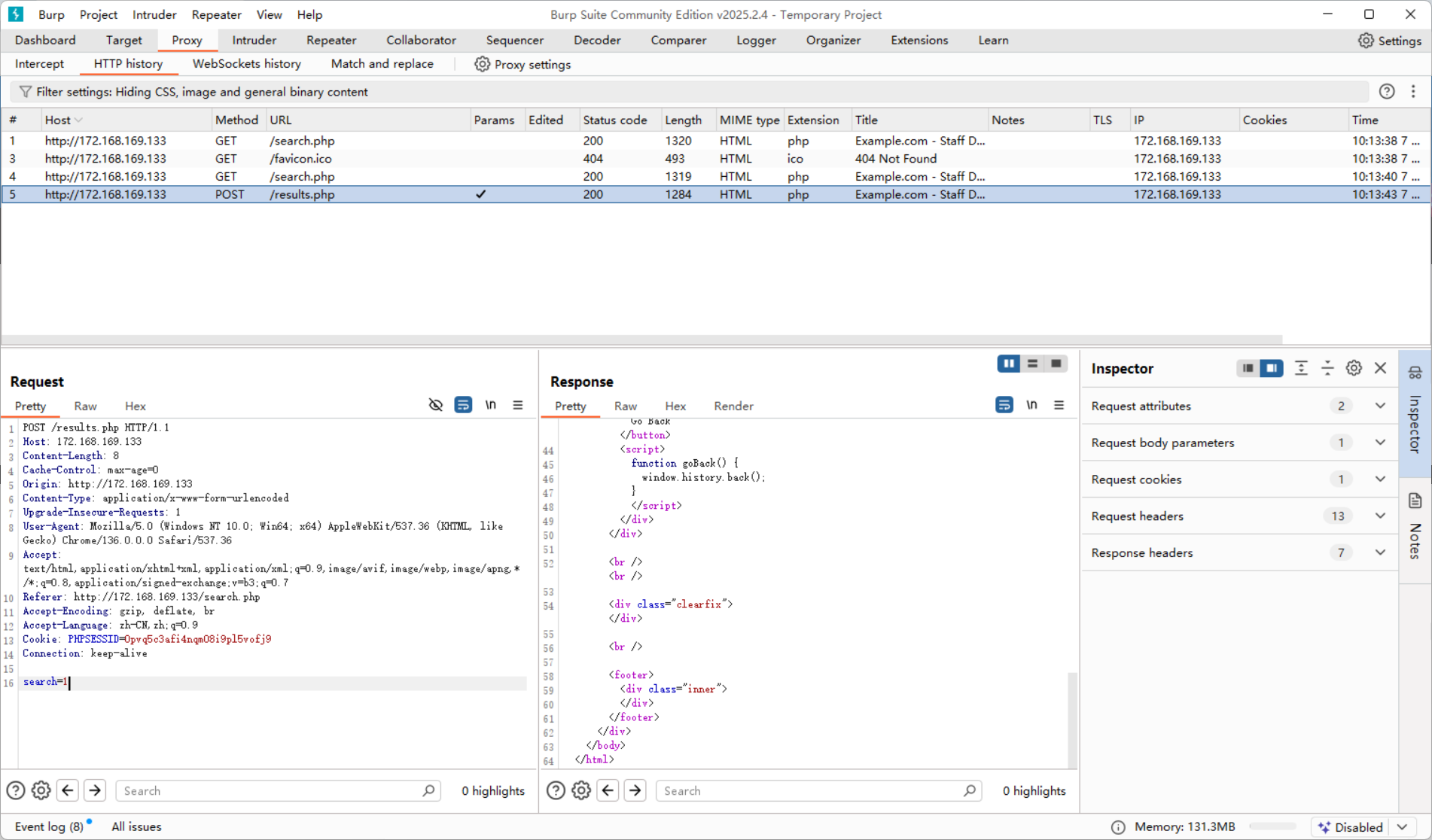
Task: Open the filter help question mark icon
Action: click(x=1387, y=92)
